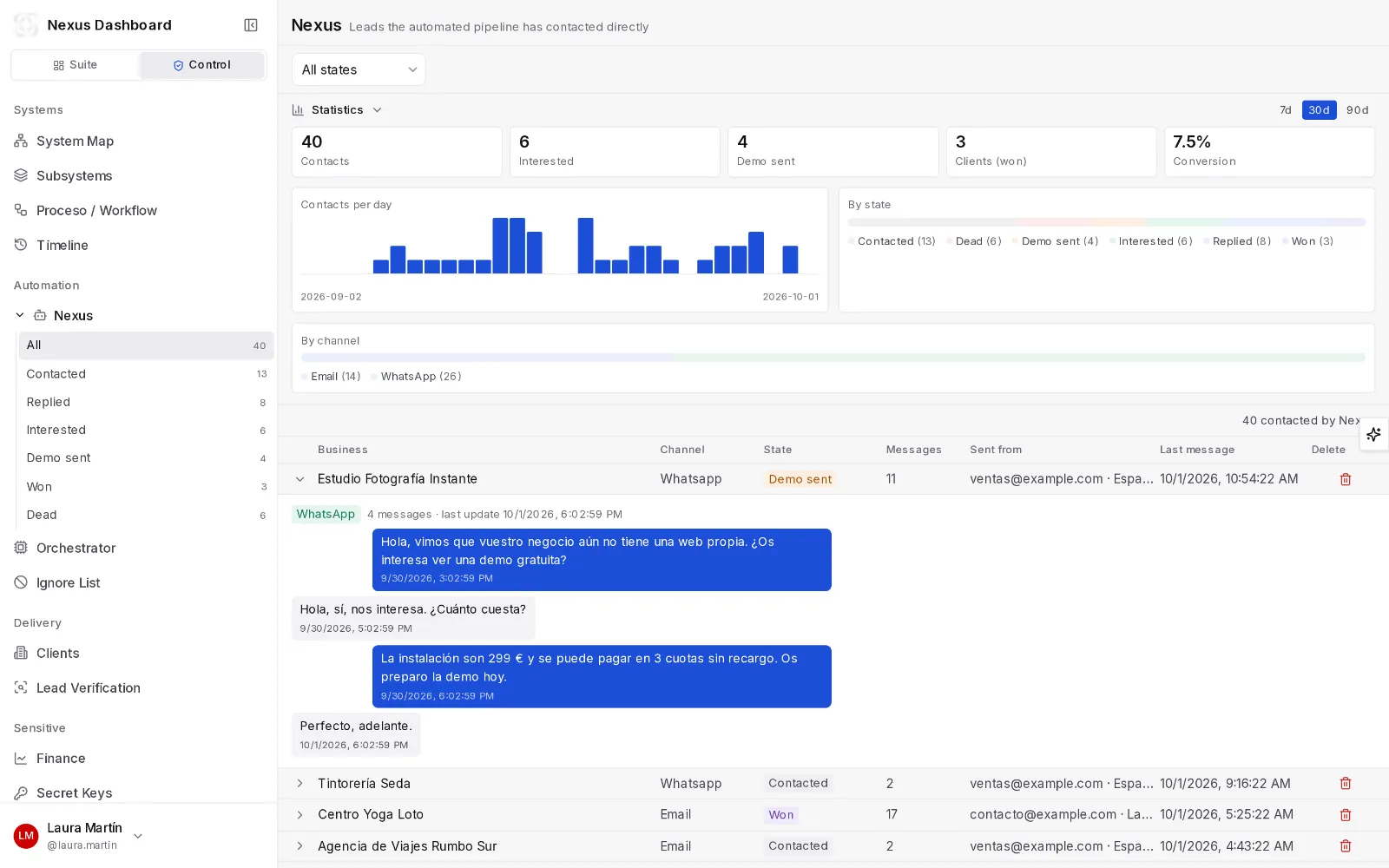This screenshot has width=1389, height=868.
Task: Expand the Centro Yoga Loto row
Action: coord(300,814)
